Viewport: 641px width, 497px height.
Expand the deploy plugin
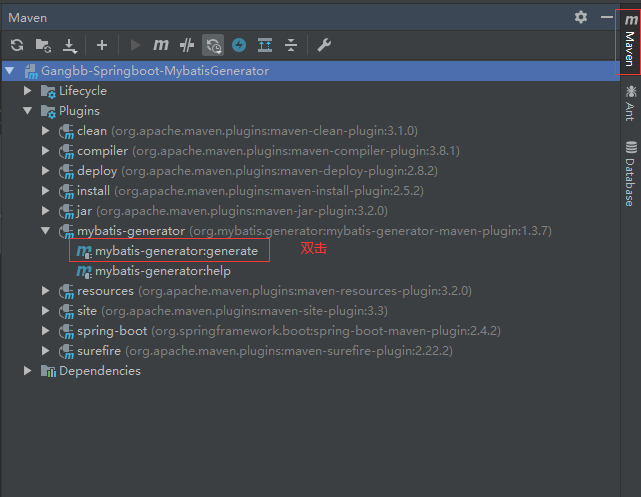[45, 171]
